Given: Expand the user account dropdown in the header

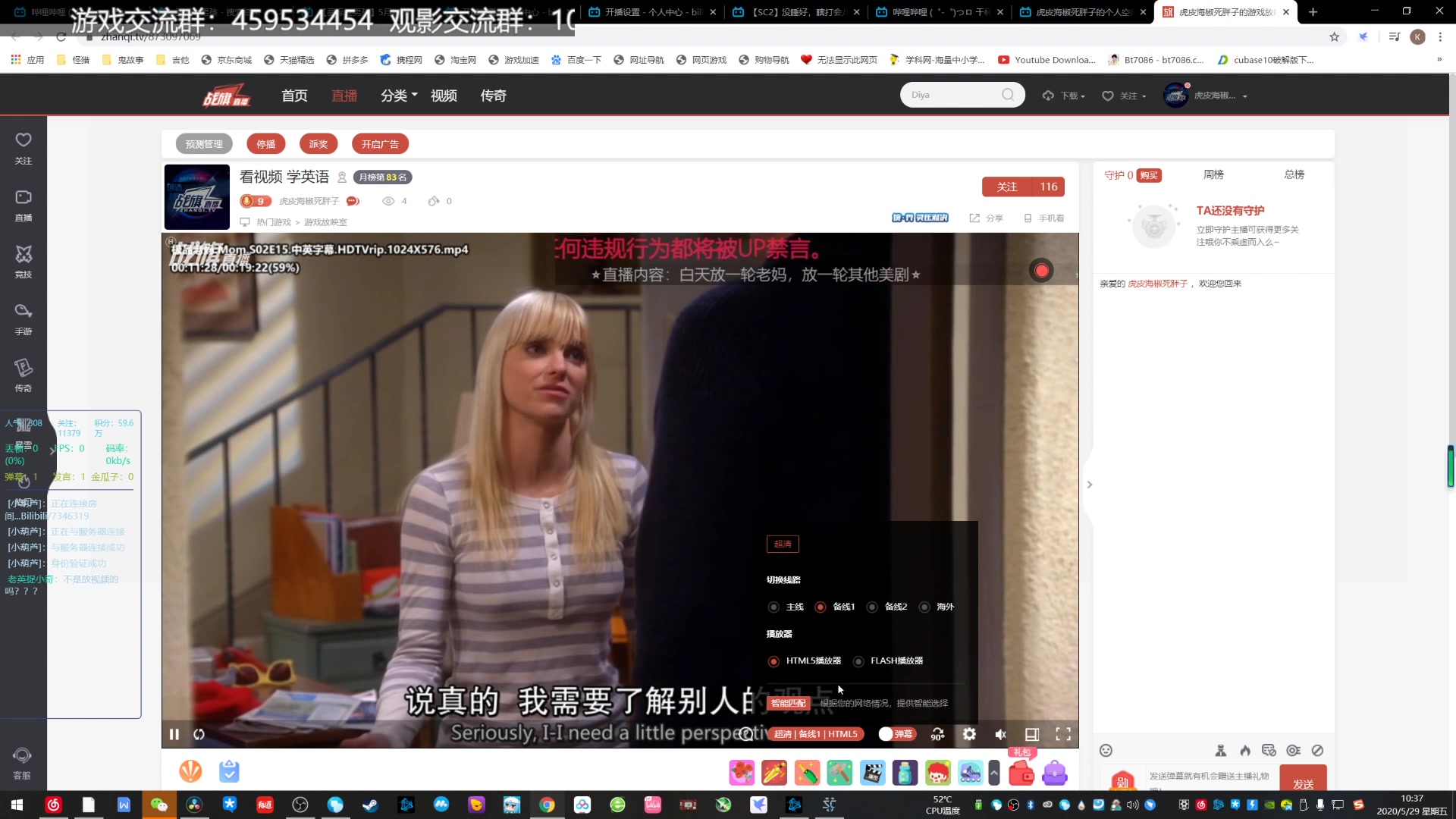Looking at the screenshot, I should pos(1207,96).
